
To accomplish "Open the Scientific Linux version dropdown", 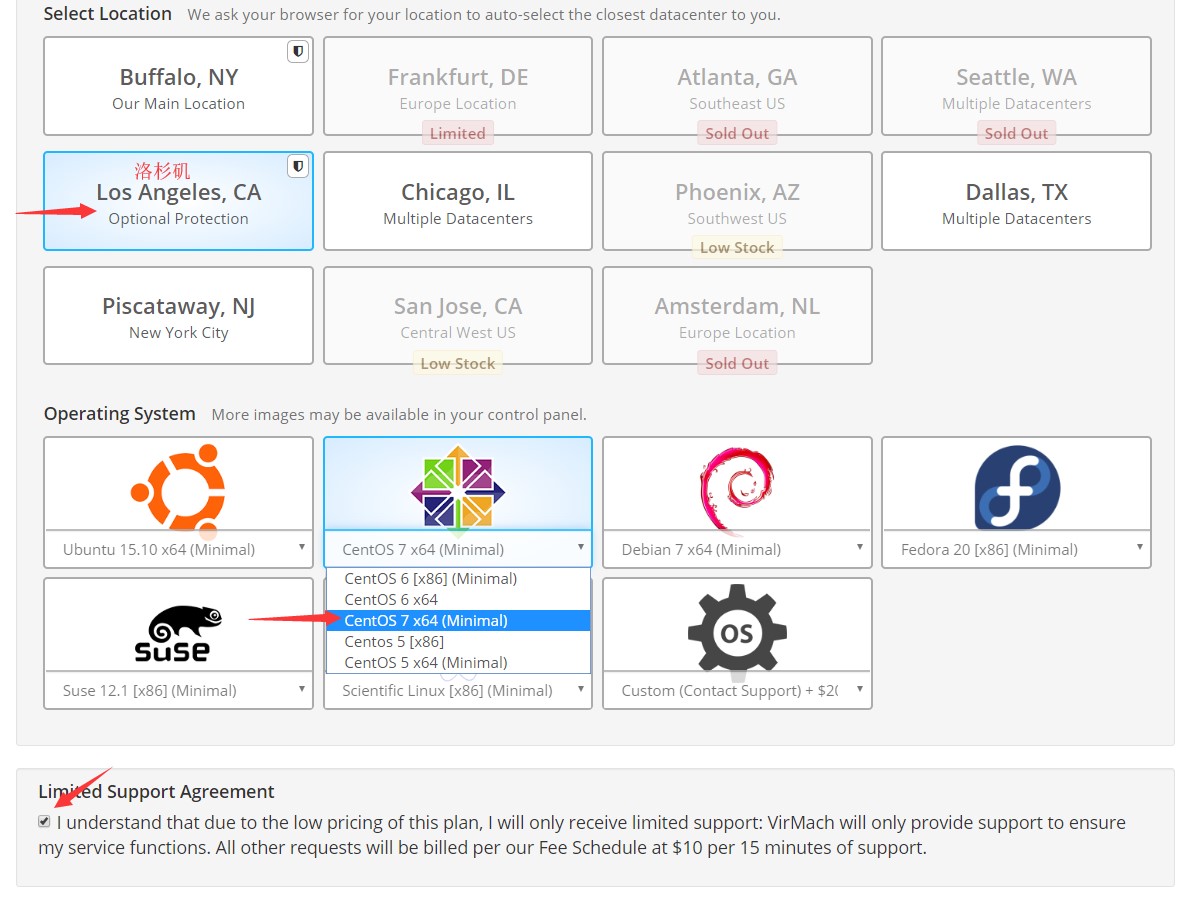I will [458, 690].
